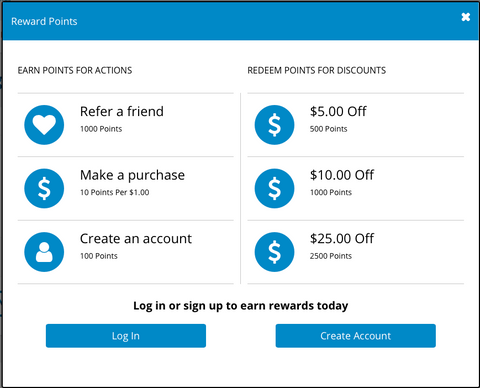Click the dollar icon next to $10.00 Off
The height and width of the screenshot is (388, 480).
coord(274,188)
